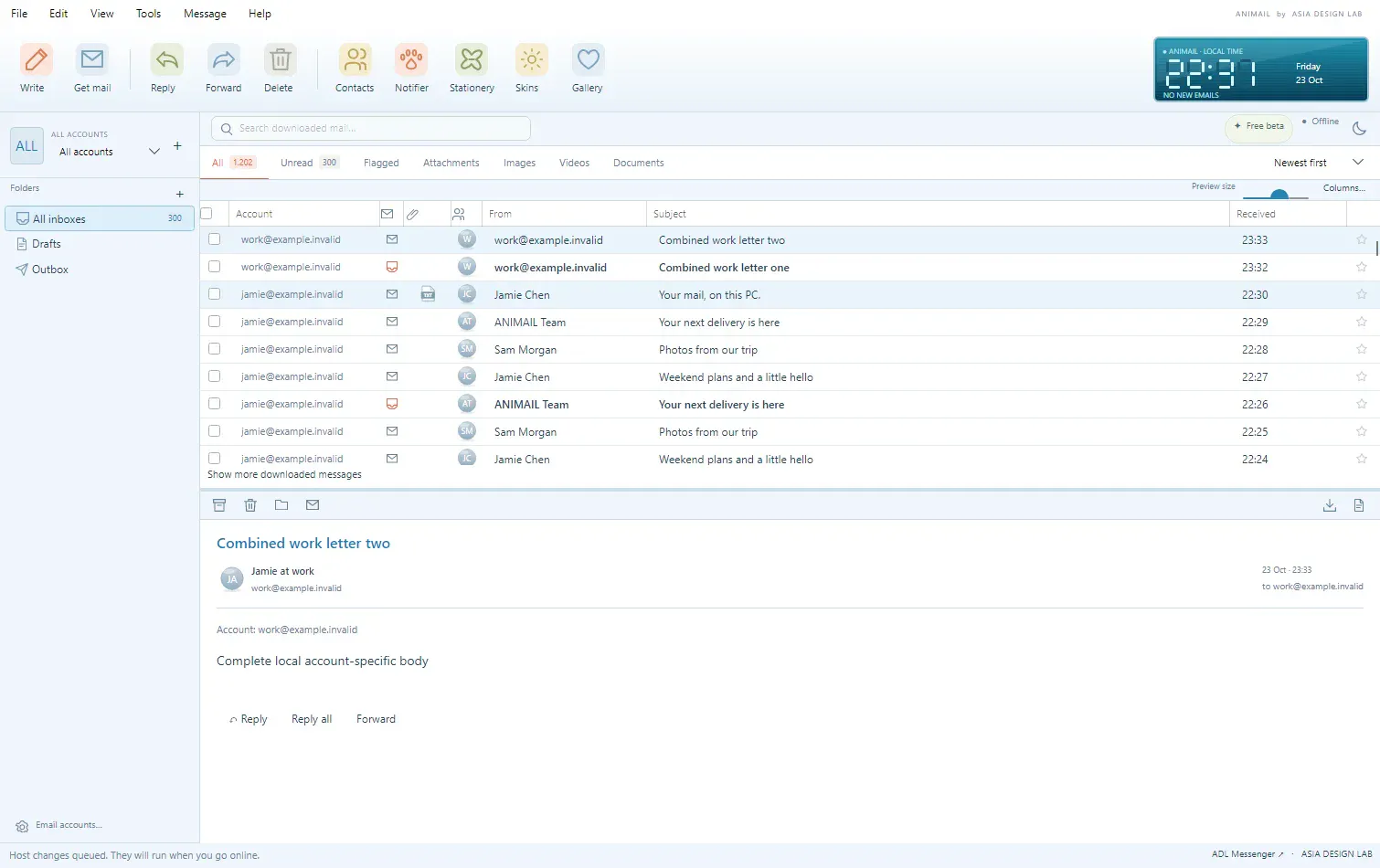This screenshot has height=868, width=1380.
Task: Click the Free beta badge
Action: coord(1258,126)
